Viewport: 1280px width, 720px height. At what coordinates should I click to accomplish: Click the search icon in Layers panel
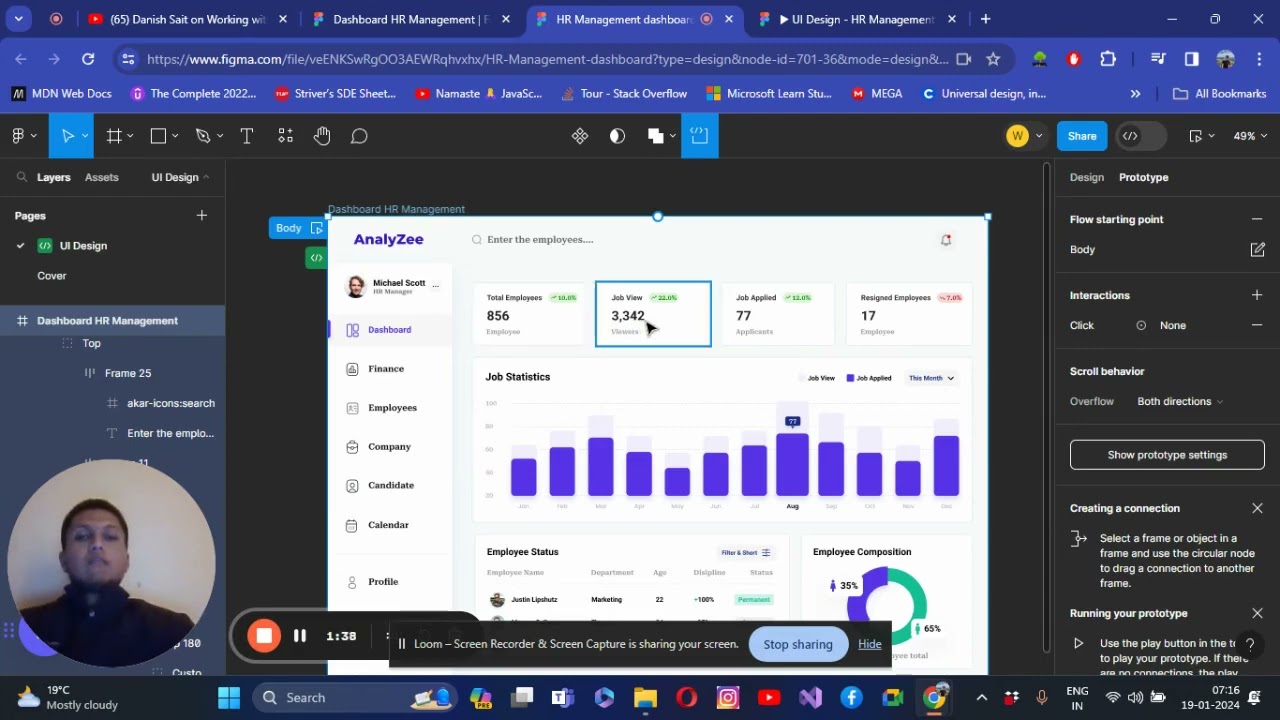(x=21, y=177)
